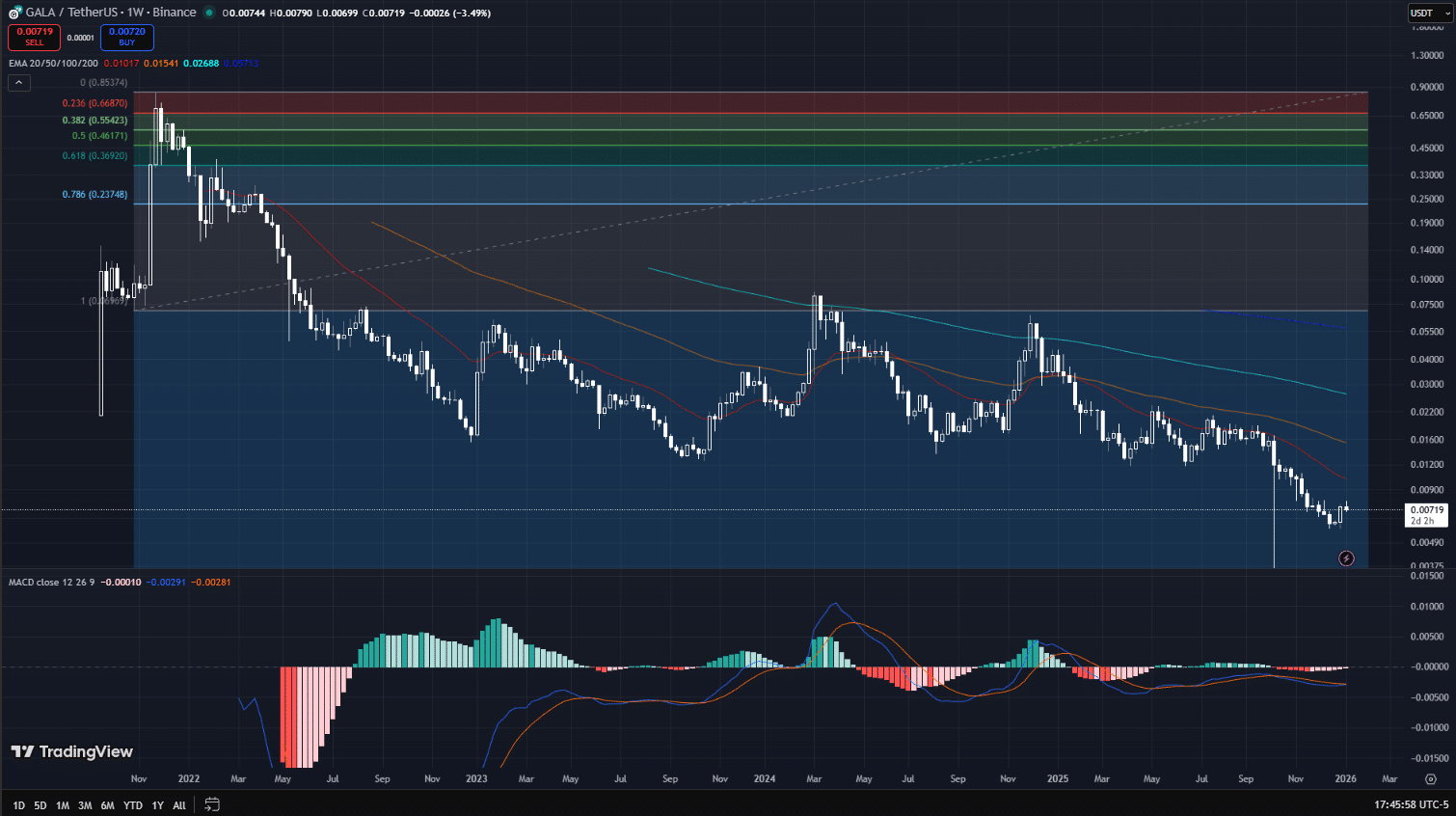Screen dimensions: 1456x816
Task: Click the 0.618 (0.36920) Fibonacci level label
Action: click(x=94, y=154)
